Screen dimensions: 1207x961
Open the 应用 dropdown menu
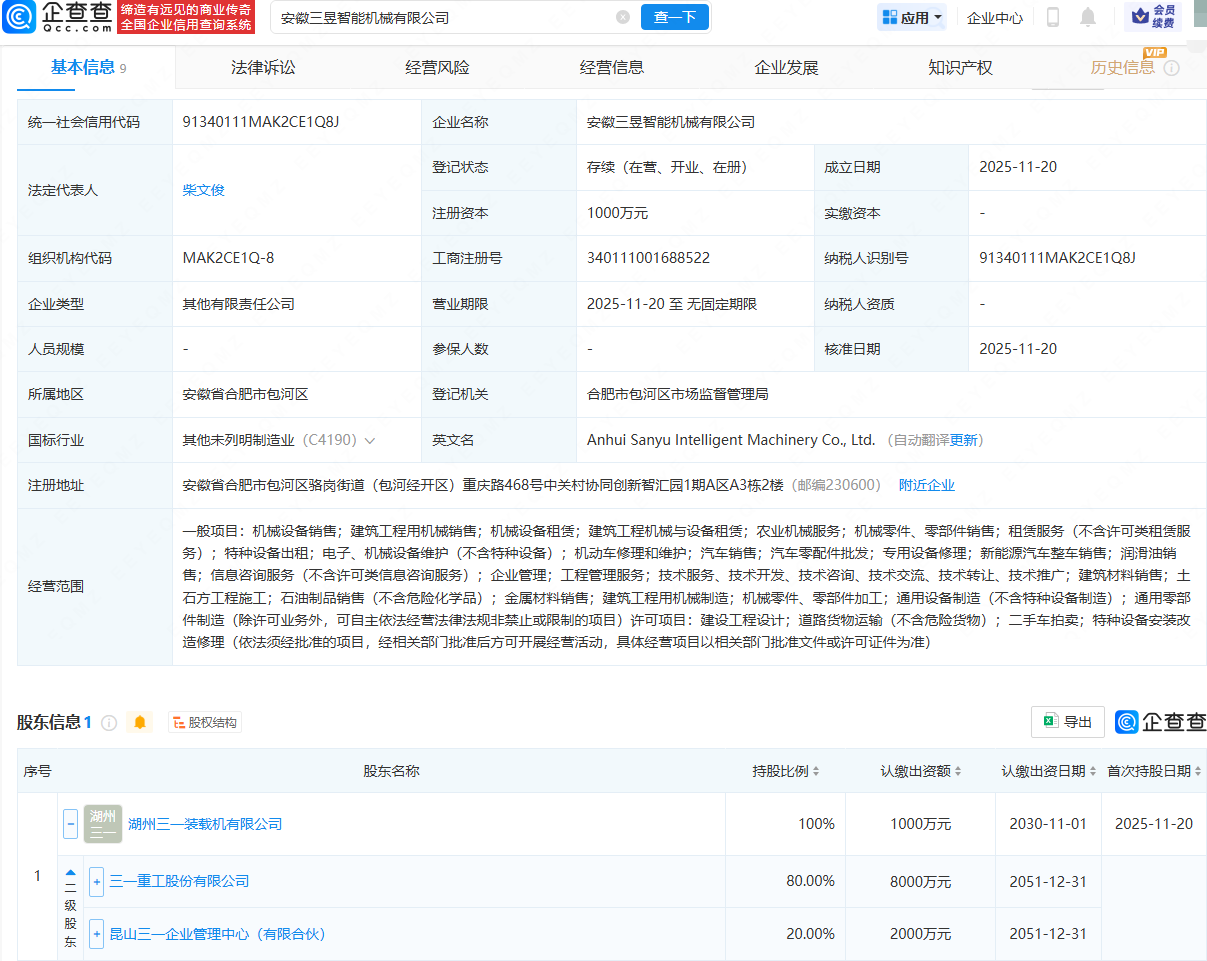pos(911,18)
